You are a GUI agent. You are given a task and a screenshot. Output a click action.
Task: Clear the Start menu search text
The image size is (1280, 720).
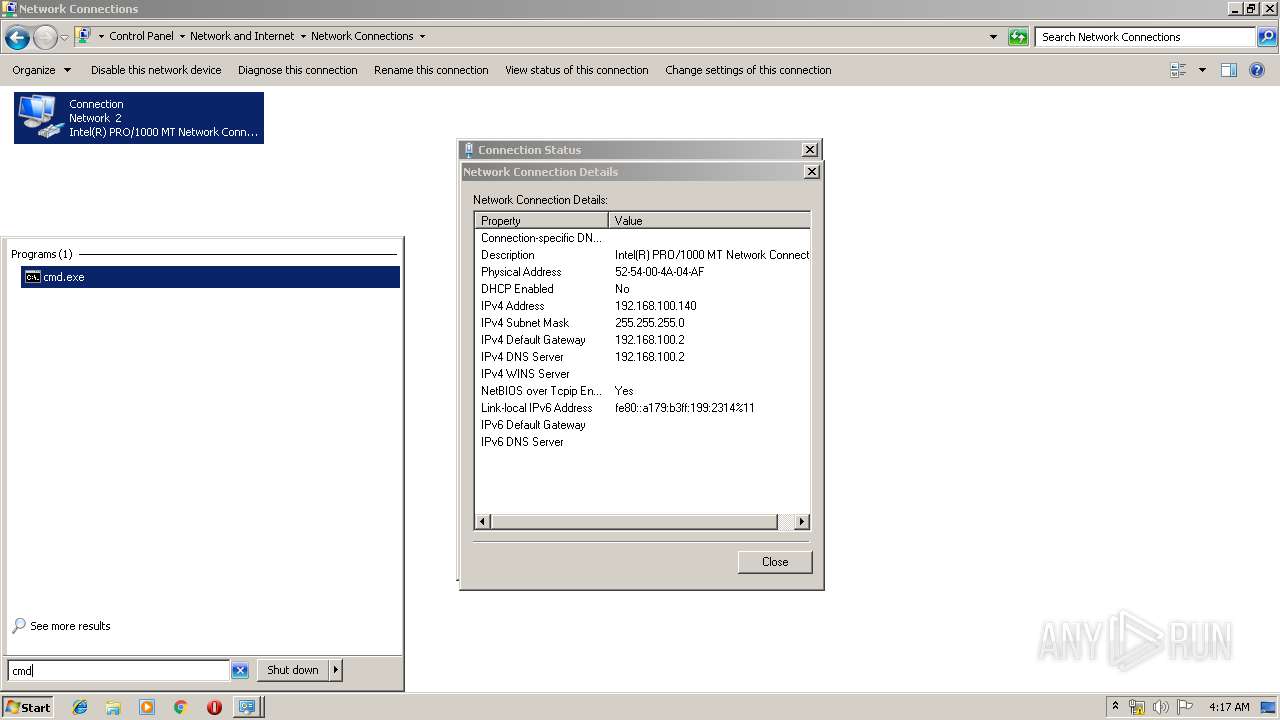point(240,671)
